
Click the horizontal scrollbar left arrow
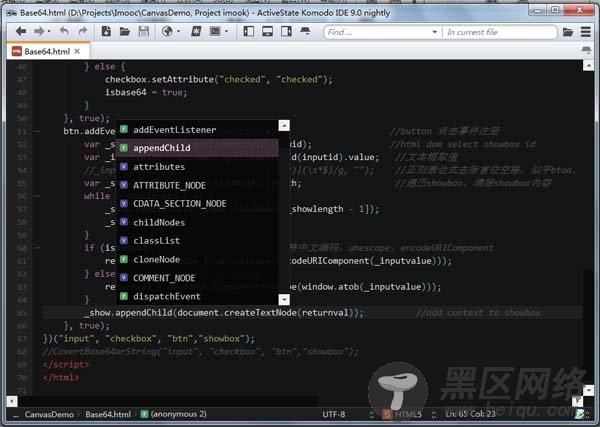(x=12, y=401)
